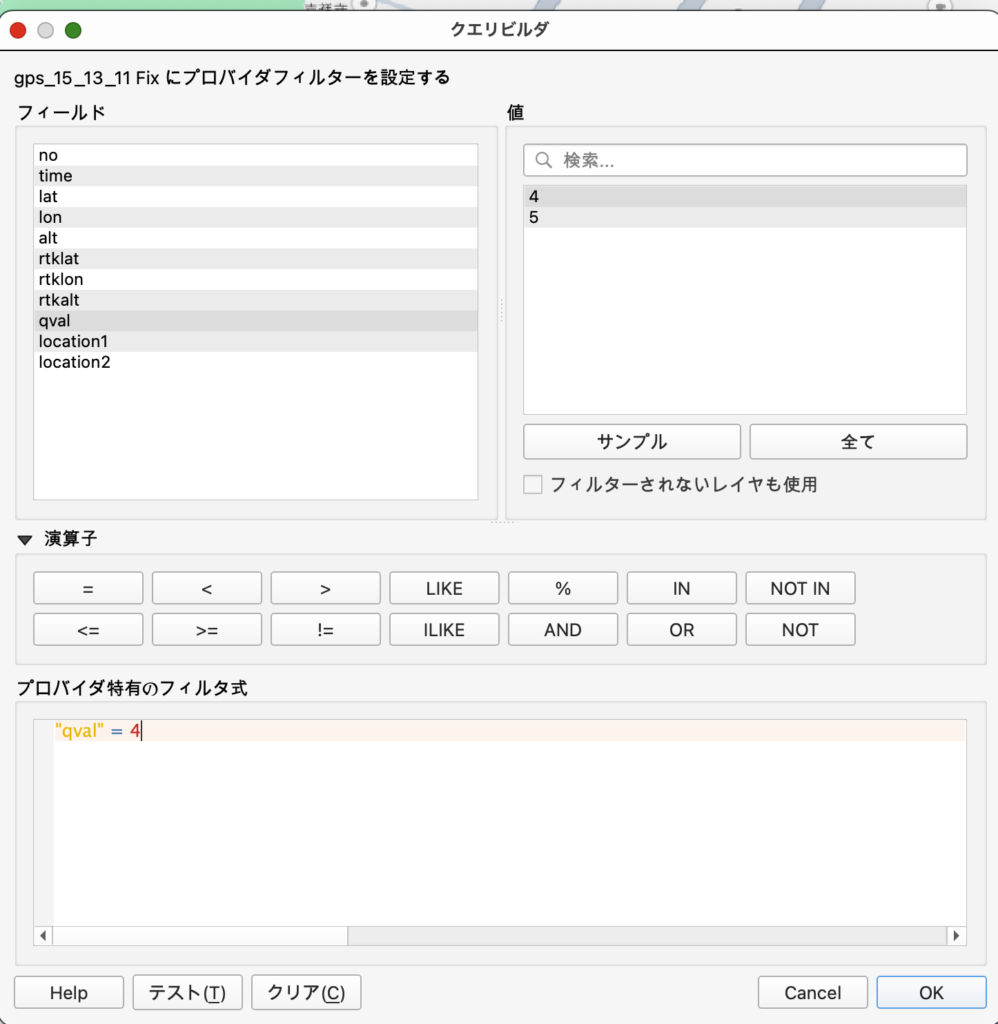Insert the AND operator
The height and width of the screenshot is (1024, 998).
563,630
